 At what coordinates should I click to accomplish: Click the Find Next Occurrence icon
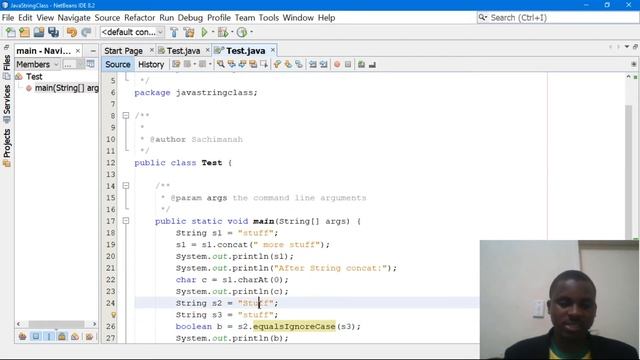[242, 64]
